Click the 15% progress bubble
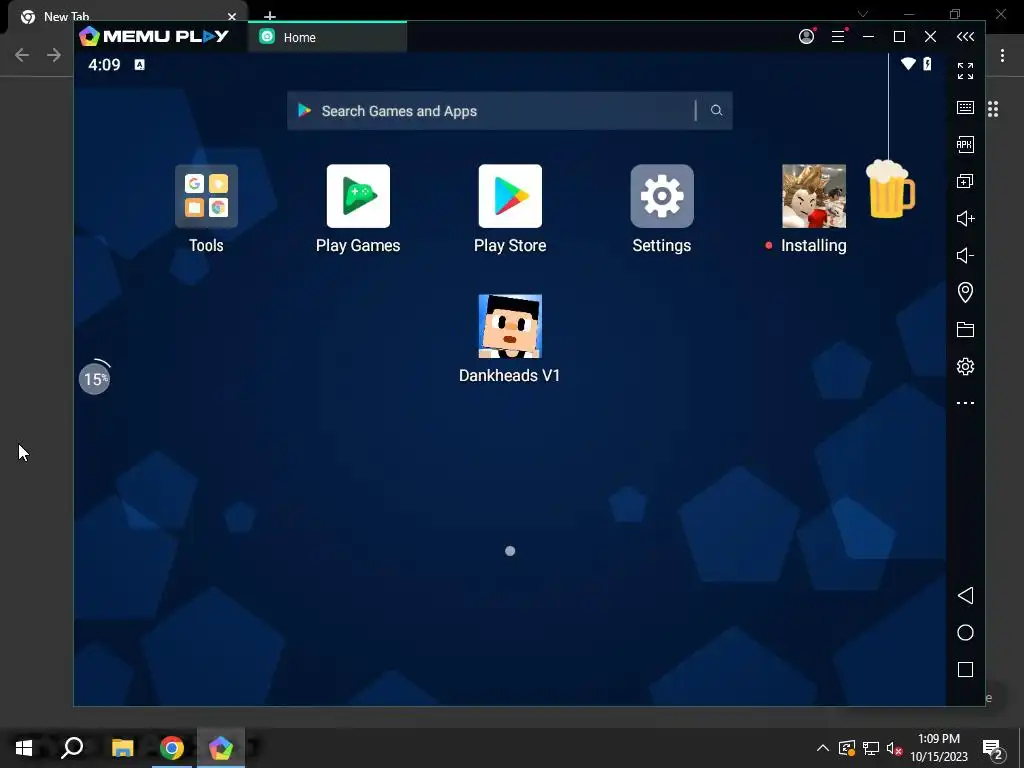Viewport: 1024px width, 768px height. (x=95, y=378)
